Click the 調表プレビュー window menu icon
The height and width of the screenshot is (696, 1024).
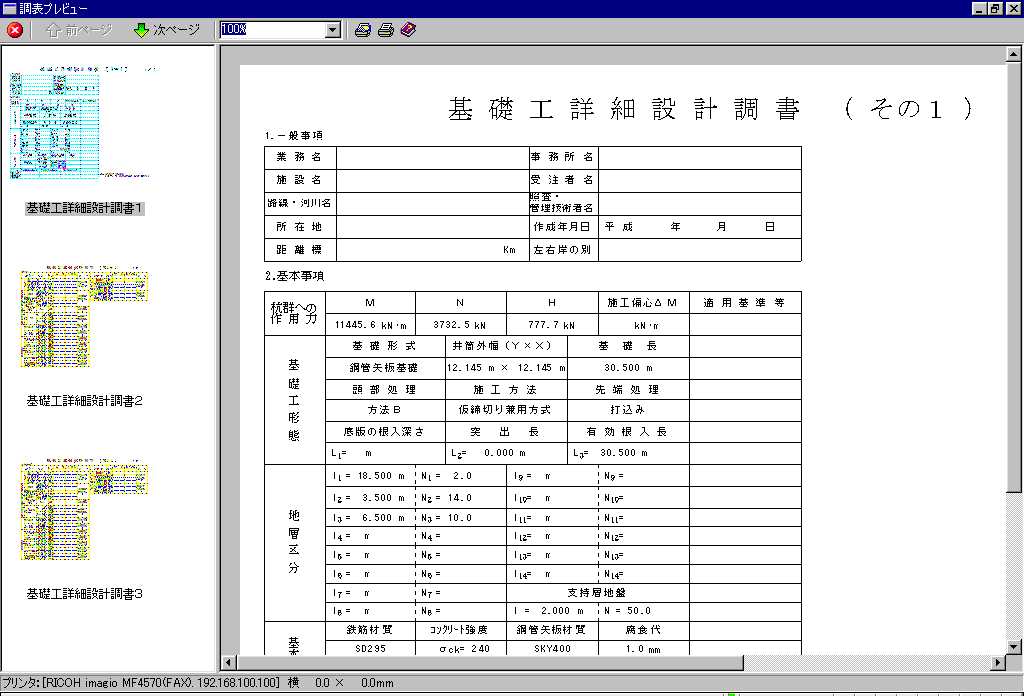pos(9,8)
